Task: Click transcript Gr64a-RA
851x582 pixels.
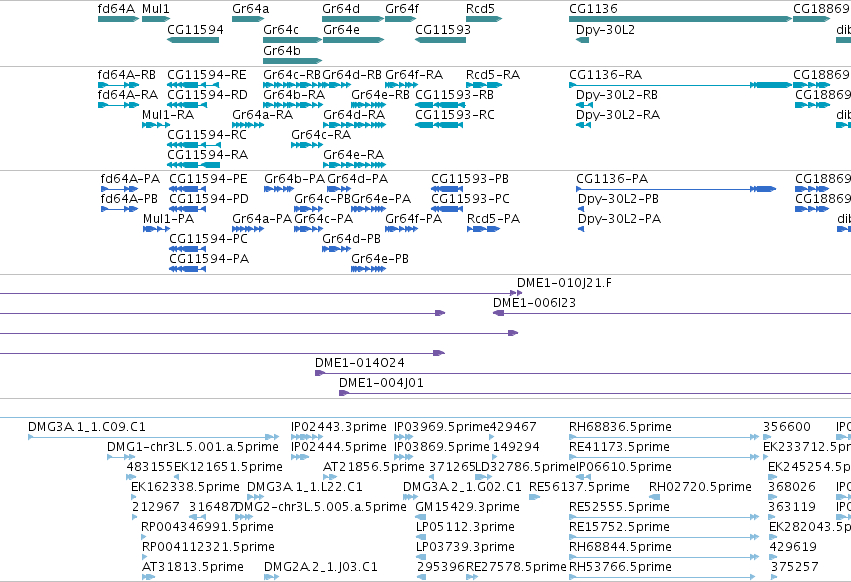Action: click(263, 115)
